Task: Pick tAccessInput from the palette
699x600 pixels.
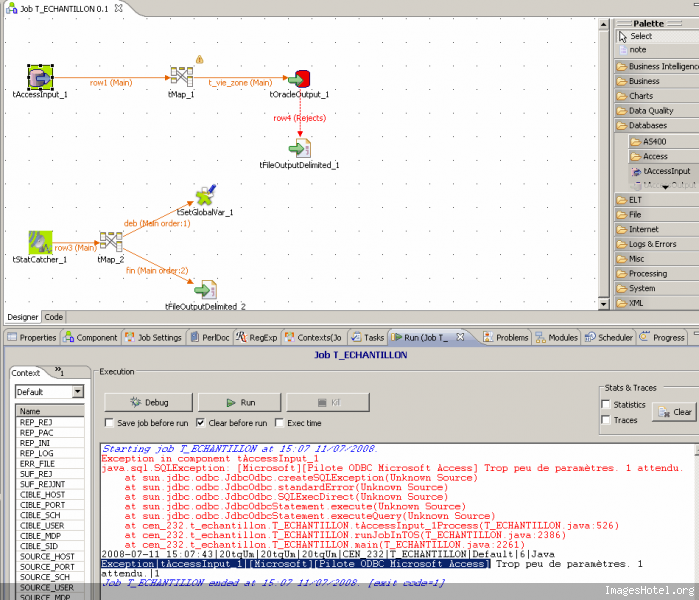Action: [666, 171]
